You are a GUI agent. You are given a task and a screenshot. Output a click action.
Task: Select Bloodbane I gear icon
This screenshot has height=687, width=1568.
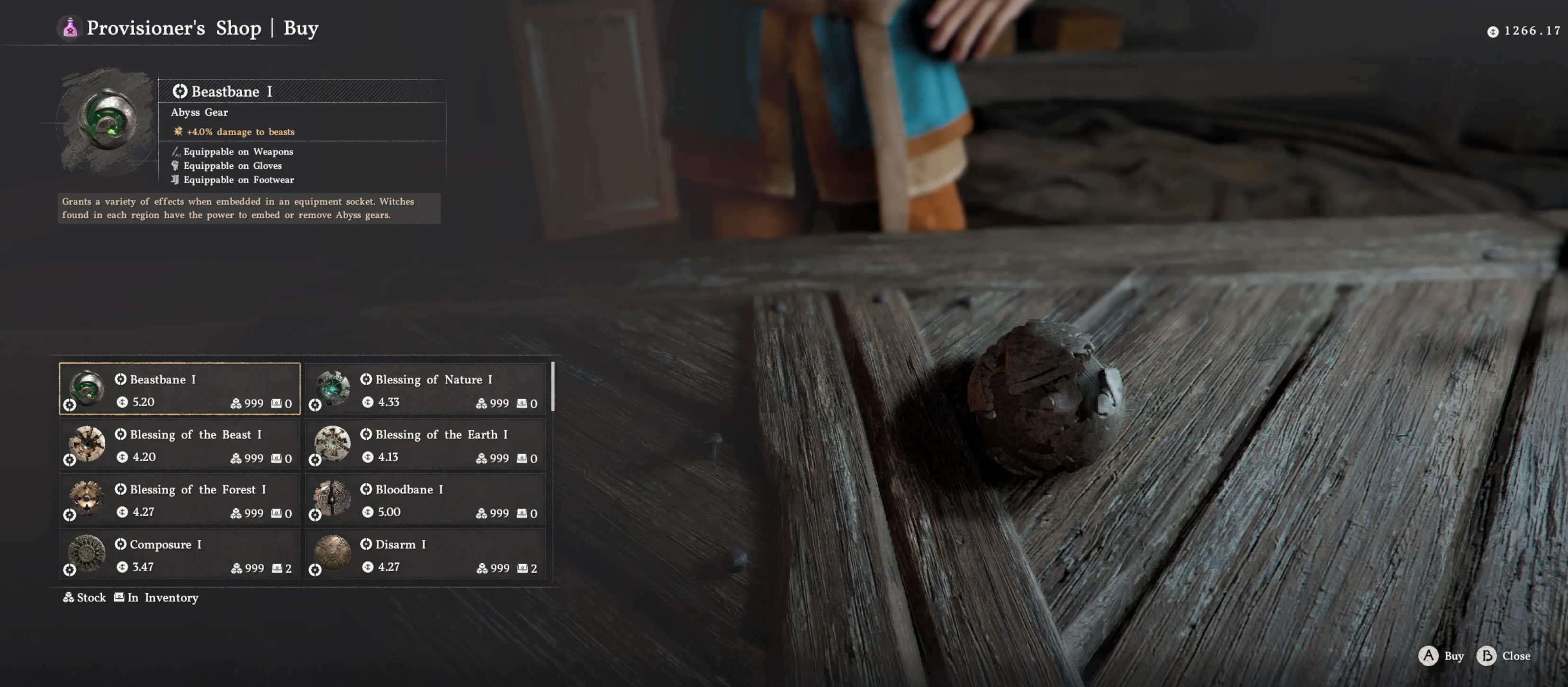point(333,498)
